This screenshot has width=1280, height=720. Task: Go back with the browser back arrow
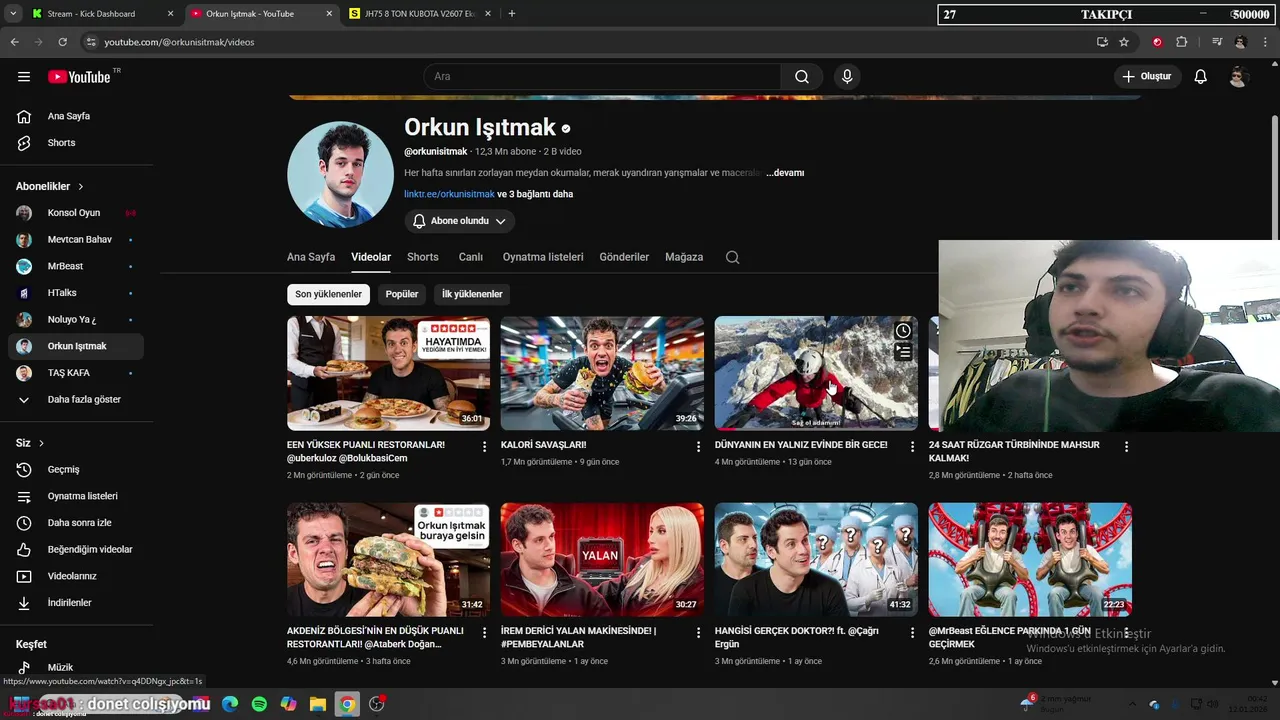point(14,42)
